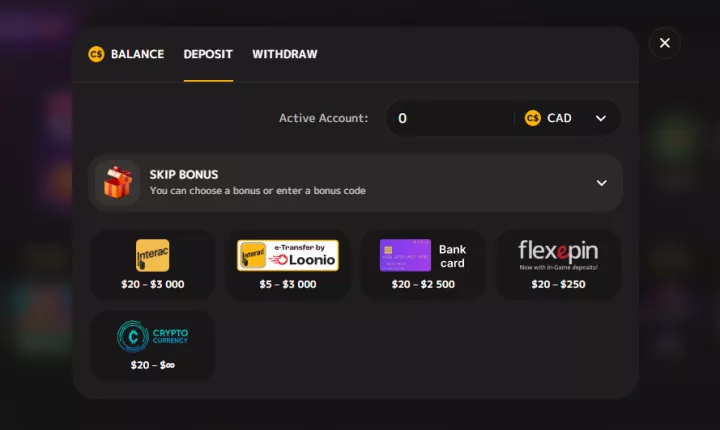This screenshot has height=430, width=720.
Task: Open the Active Account selector
Action: (x=504, y=118)
